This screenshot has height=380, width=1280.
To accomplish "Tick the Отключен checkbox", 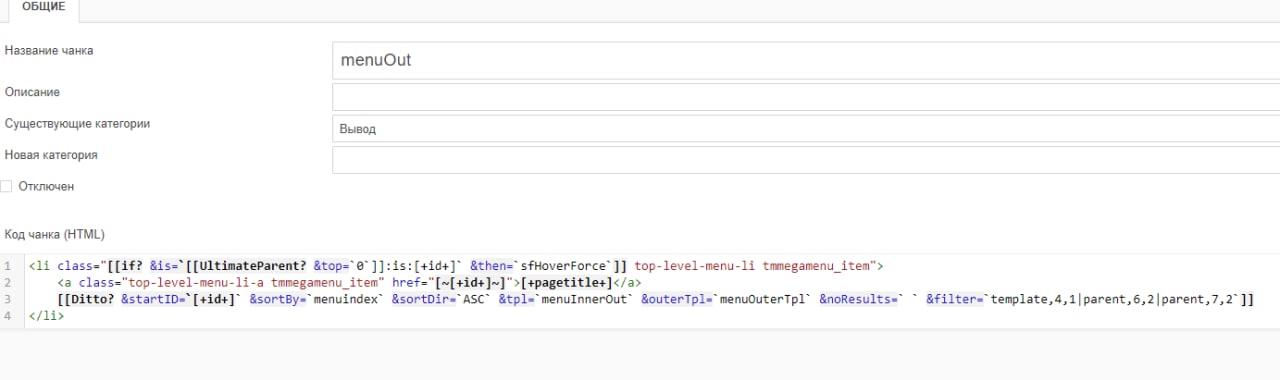I will click(7, 186).
